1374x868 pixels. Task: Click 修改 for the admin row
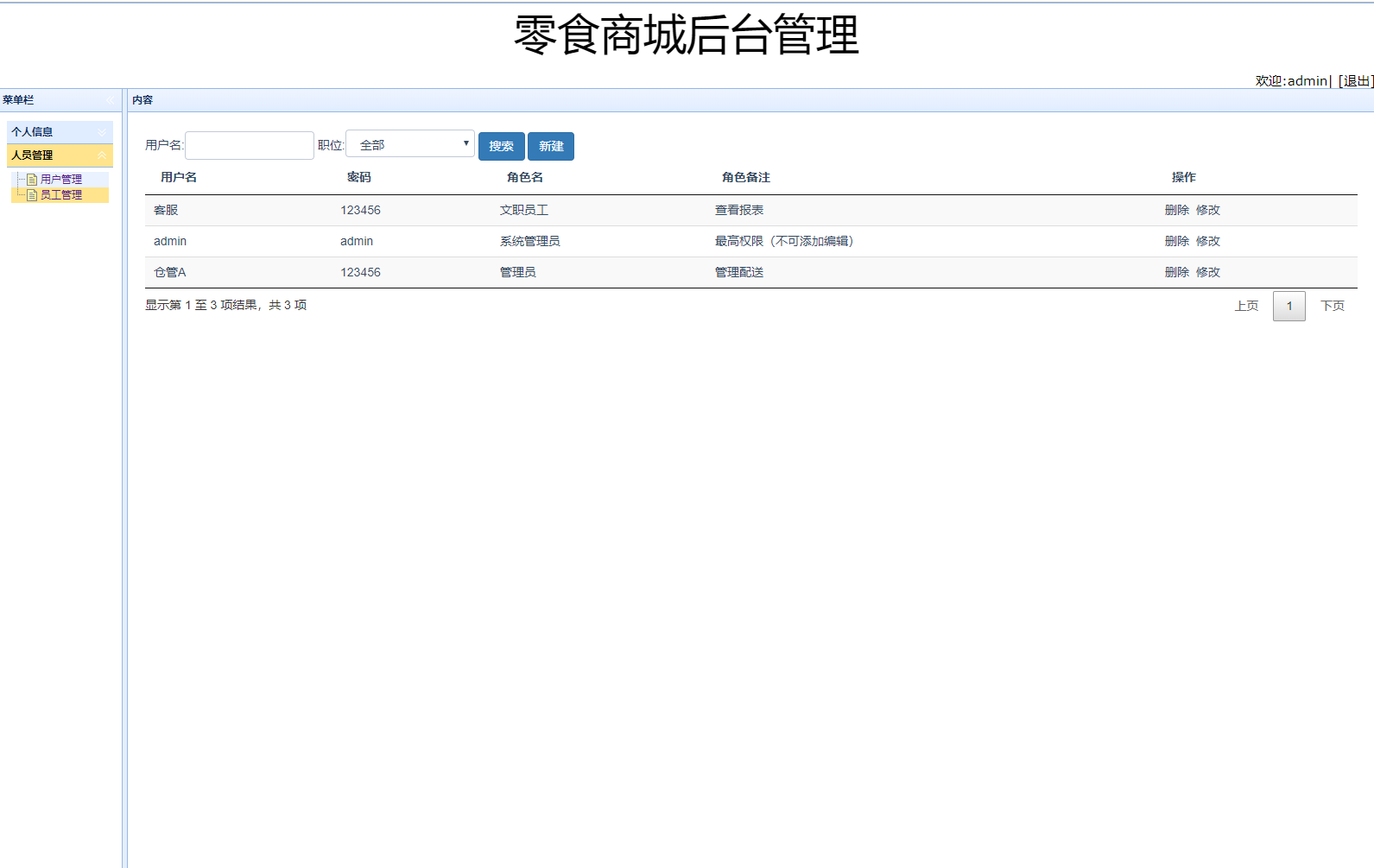1208,241
